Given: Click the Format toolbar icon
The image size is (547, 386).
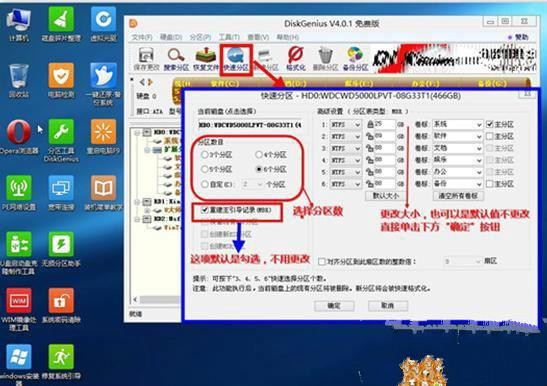Looking at the screenshot, I should 296,59.
